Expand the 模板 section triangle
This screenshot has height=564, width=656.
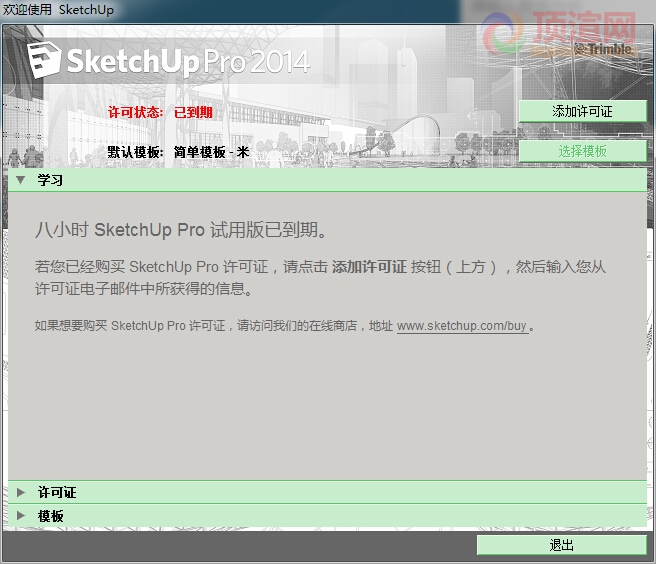(21, 515)
